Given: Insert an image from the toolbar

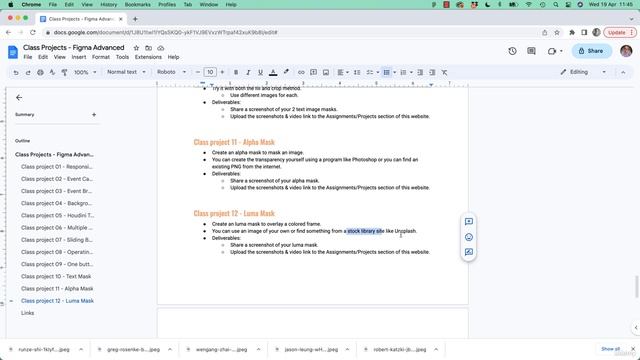Looking at the screenshot, I should [x=326, y=72].
